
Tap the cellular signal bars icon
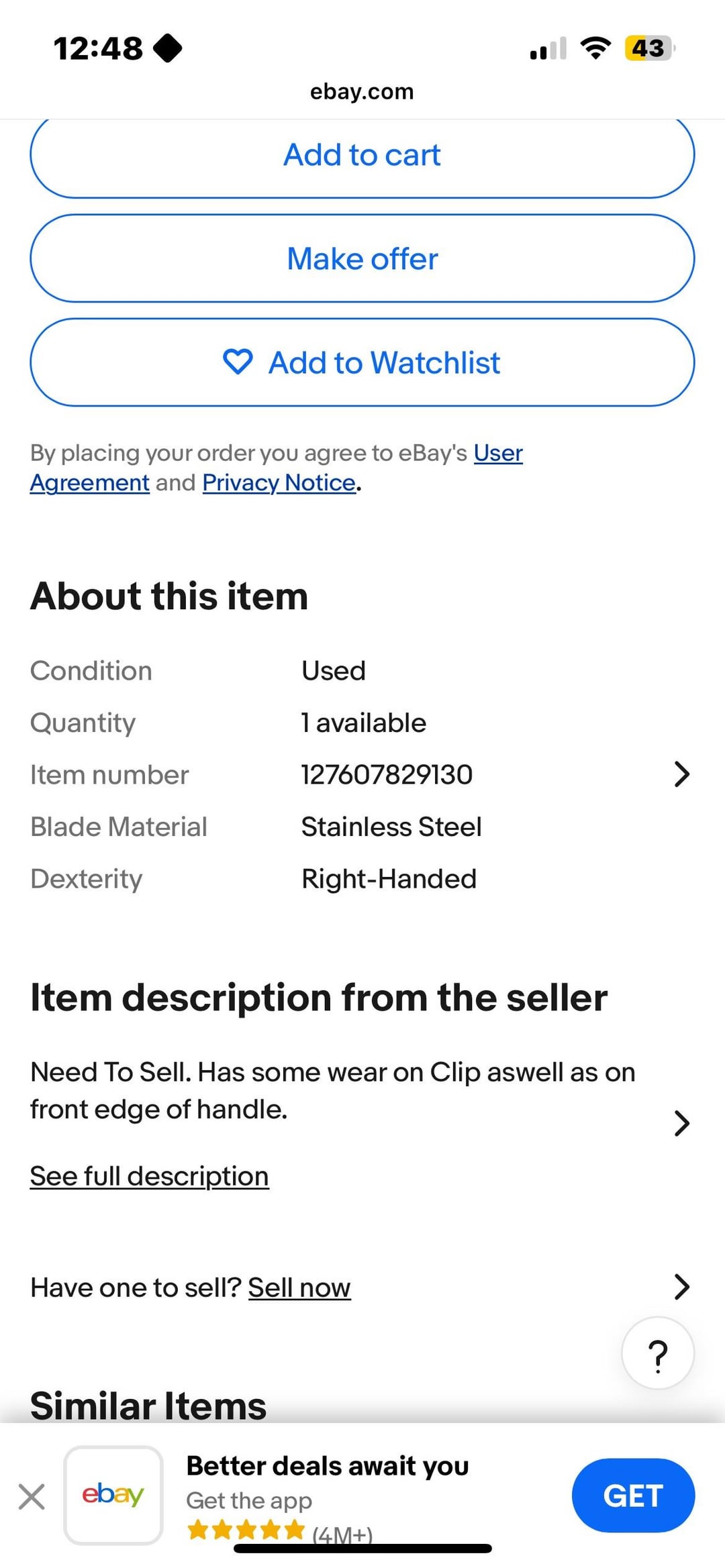tap(548, 49)
